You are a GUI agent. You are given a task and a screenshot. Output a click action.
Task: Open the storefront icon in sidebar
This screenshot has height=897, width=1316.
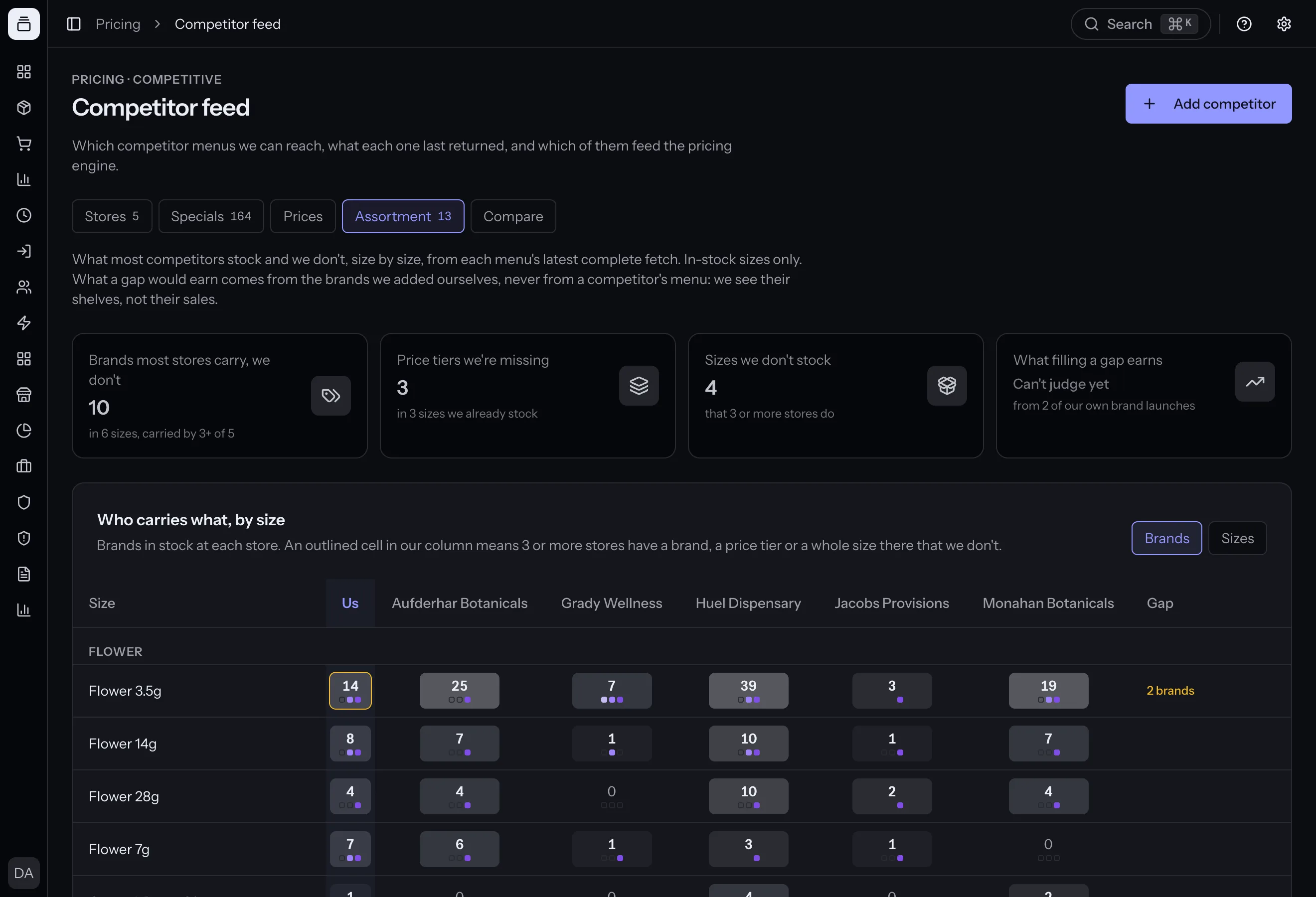coord(24,395)
